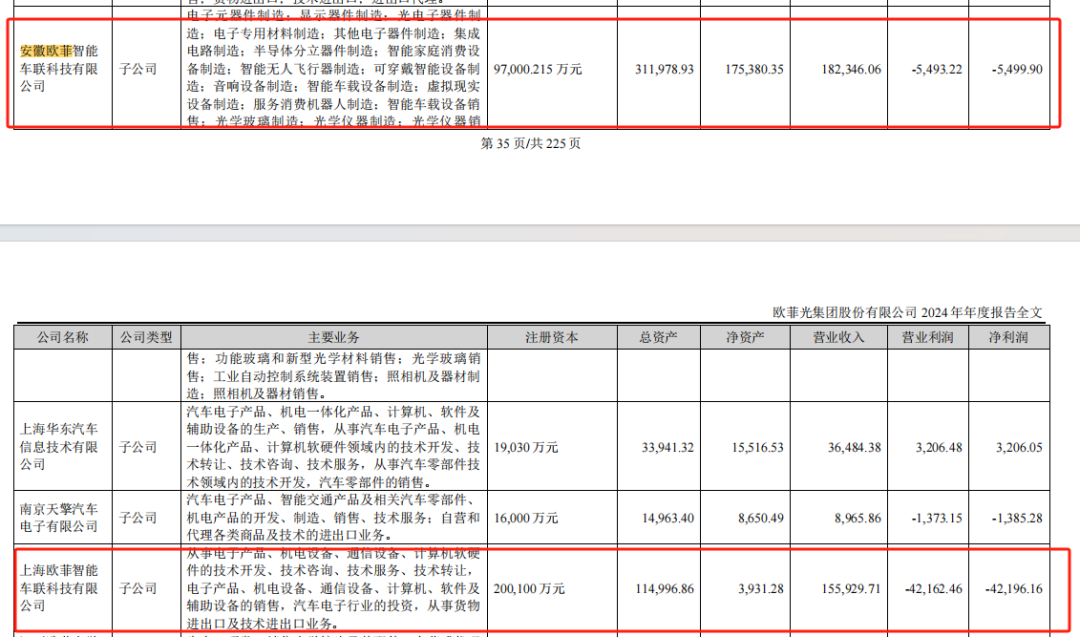Select company name 上海华东汽车信息技术有限公司
The image size is (1080, 637).
(x=59, y=446)
